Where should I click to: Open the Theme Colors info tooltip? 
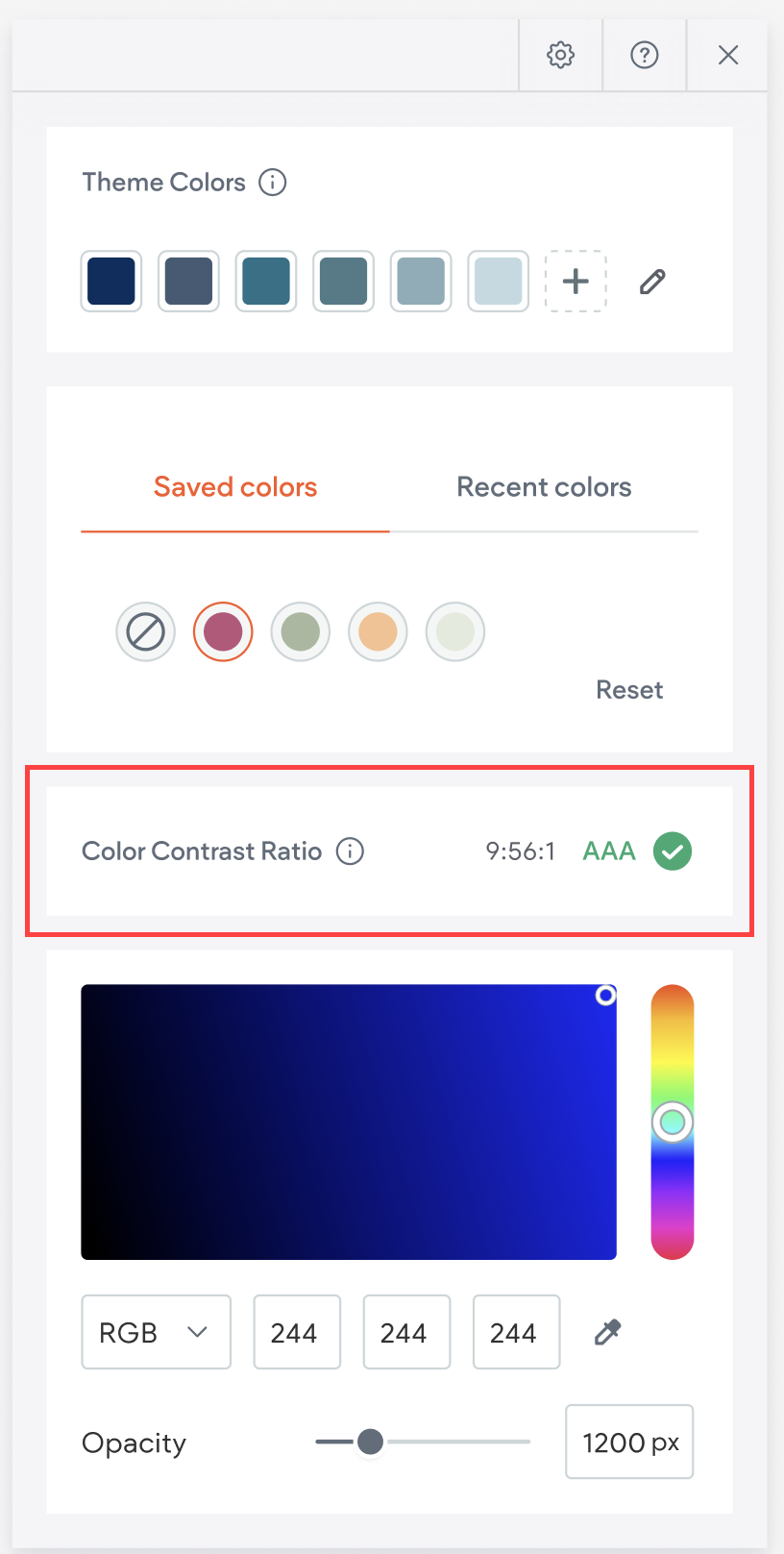[x=272, y=182]
